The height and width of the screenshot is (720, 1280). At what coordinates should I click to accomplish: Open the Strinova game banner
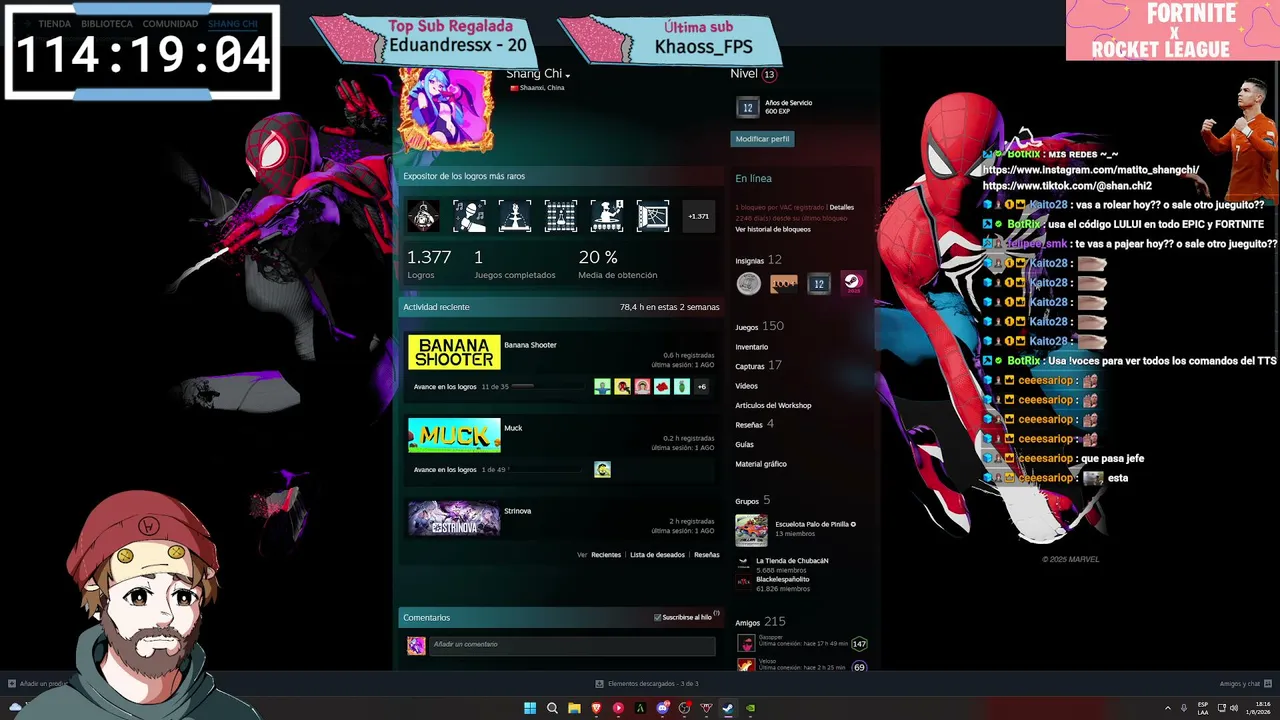(454, 518)
